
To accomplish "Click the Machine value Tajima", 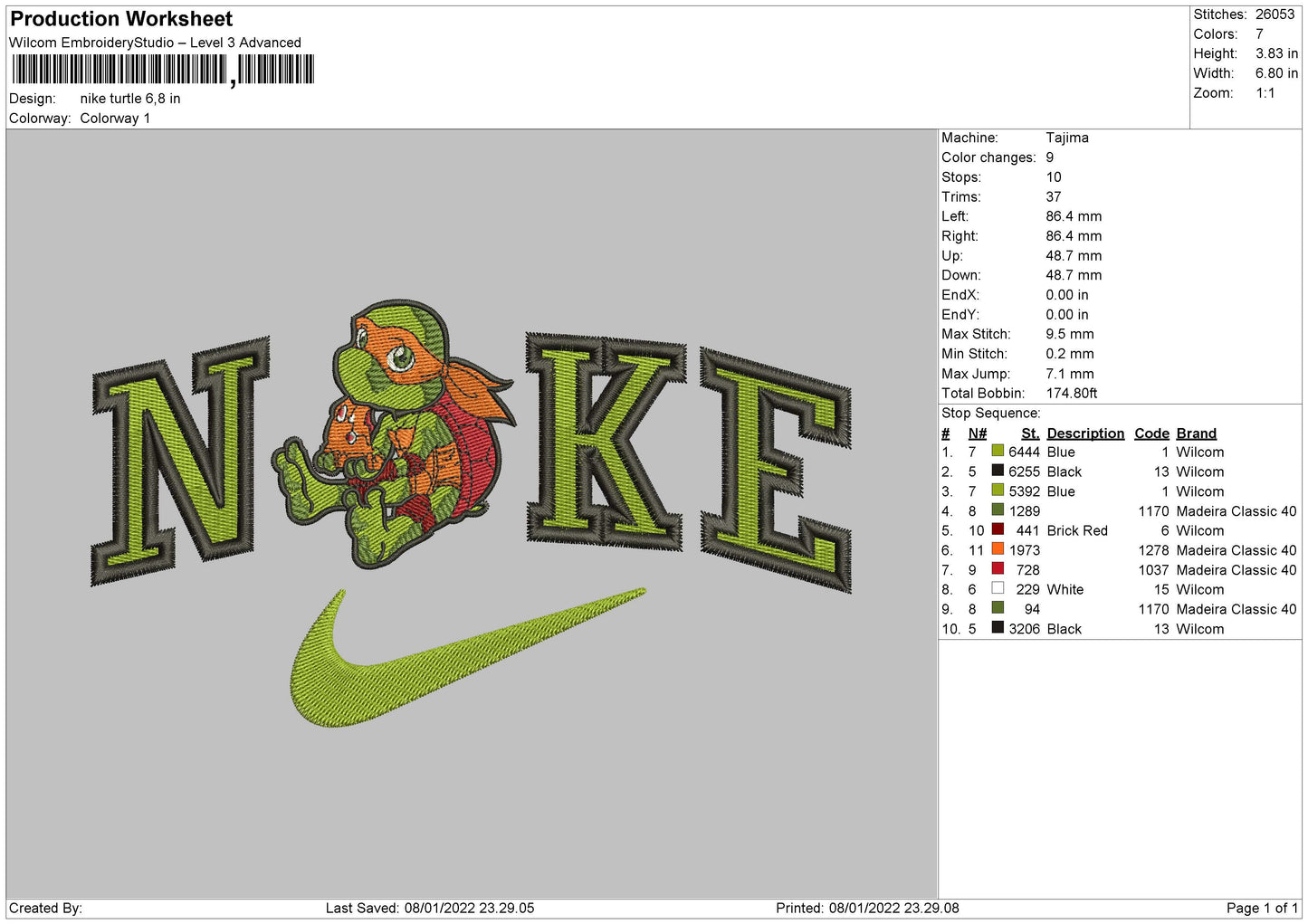I will pos(1067,138).
